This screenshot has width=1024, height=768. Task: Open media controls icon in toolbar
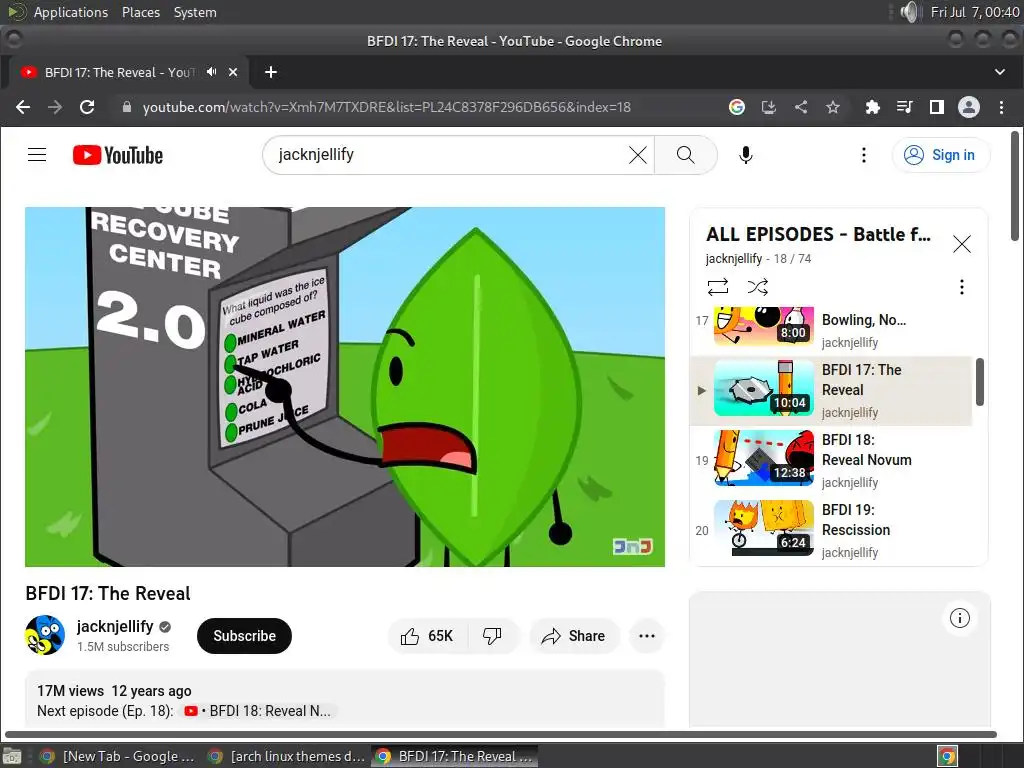click(904, 107)
